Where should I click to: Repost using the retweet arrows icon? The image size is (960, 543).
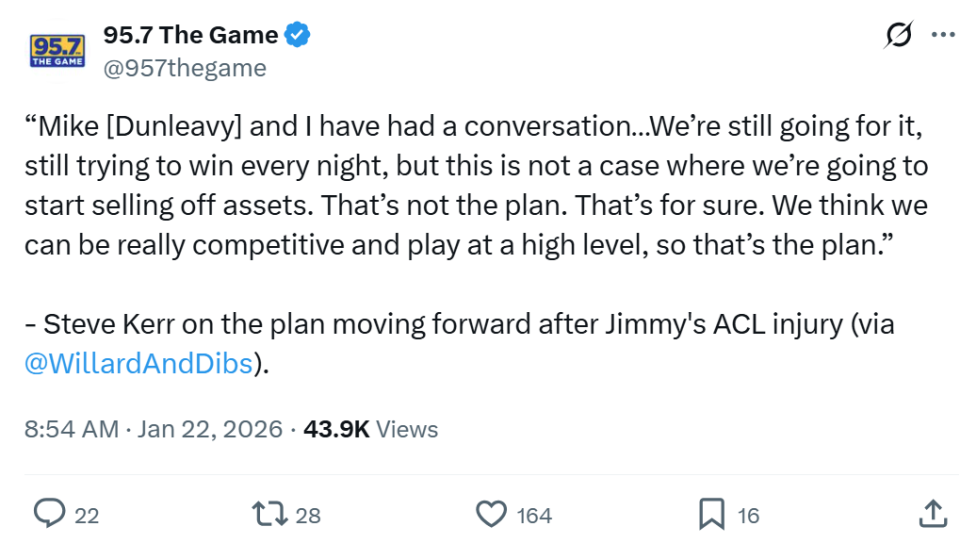(x=268, y=514)
